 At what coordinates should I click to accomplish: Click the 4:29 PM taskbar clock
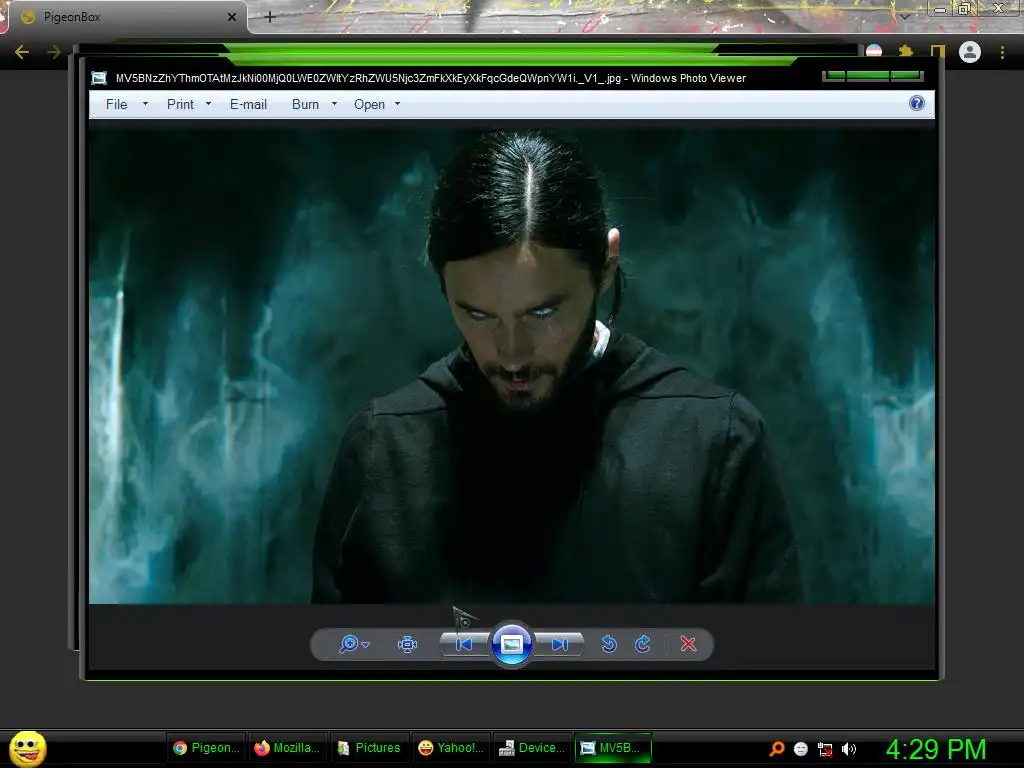coord(936,749)
